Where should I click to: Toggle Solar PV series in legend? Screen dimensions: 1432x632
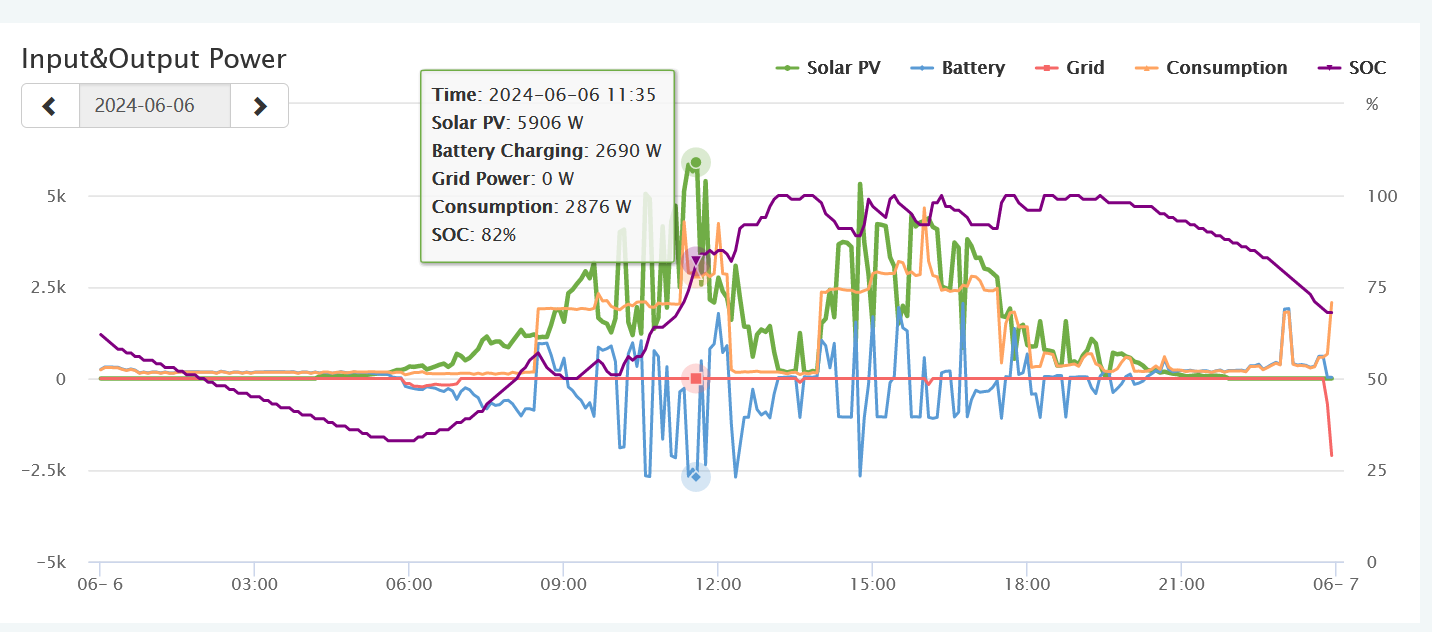point(829,68)
